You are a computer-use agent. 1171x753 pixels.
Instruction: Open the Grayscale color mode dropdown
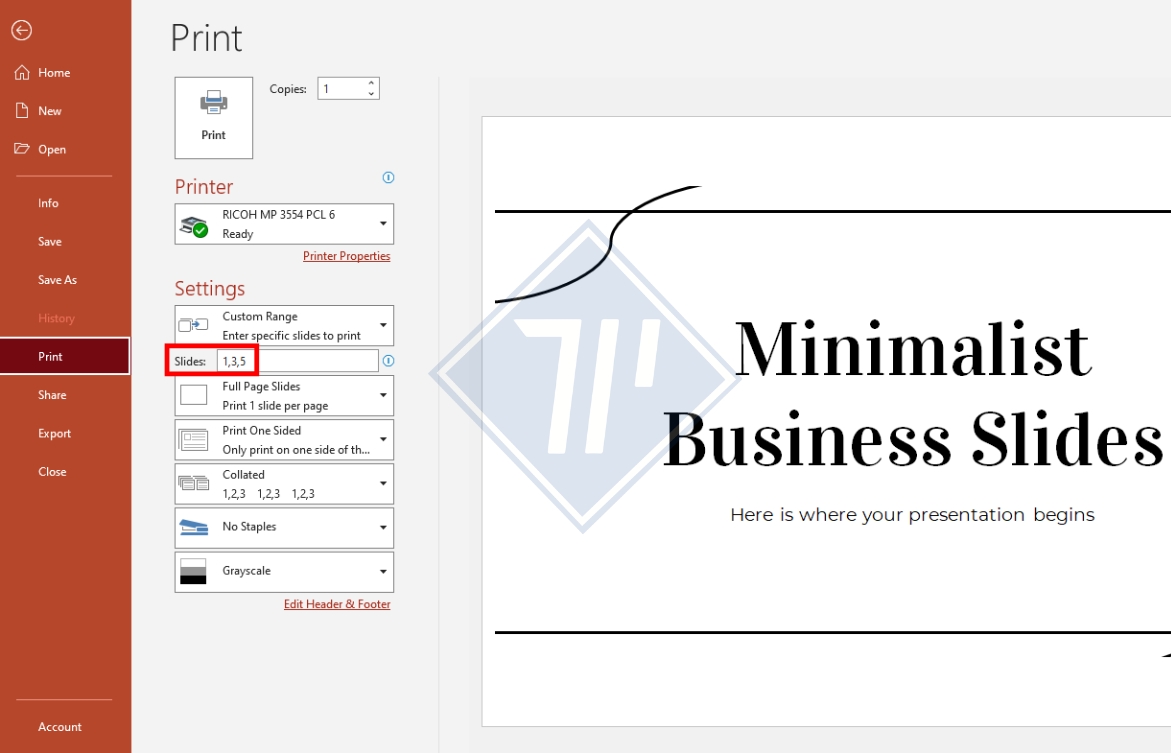coord(383,572)
